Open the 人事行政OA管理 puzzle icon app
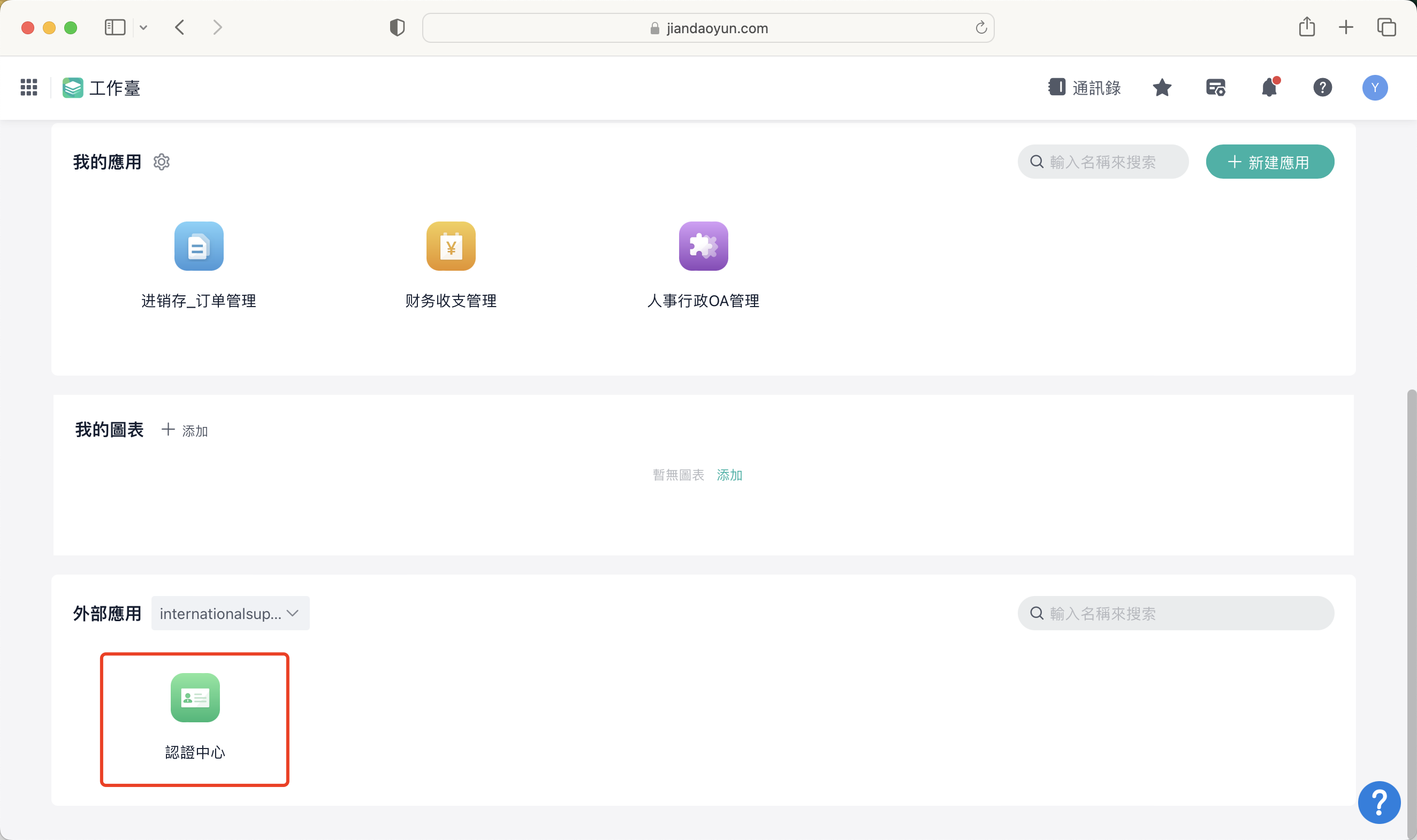This screenshot has height=840, width=1417. coord(703,246)
